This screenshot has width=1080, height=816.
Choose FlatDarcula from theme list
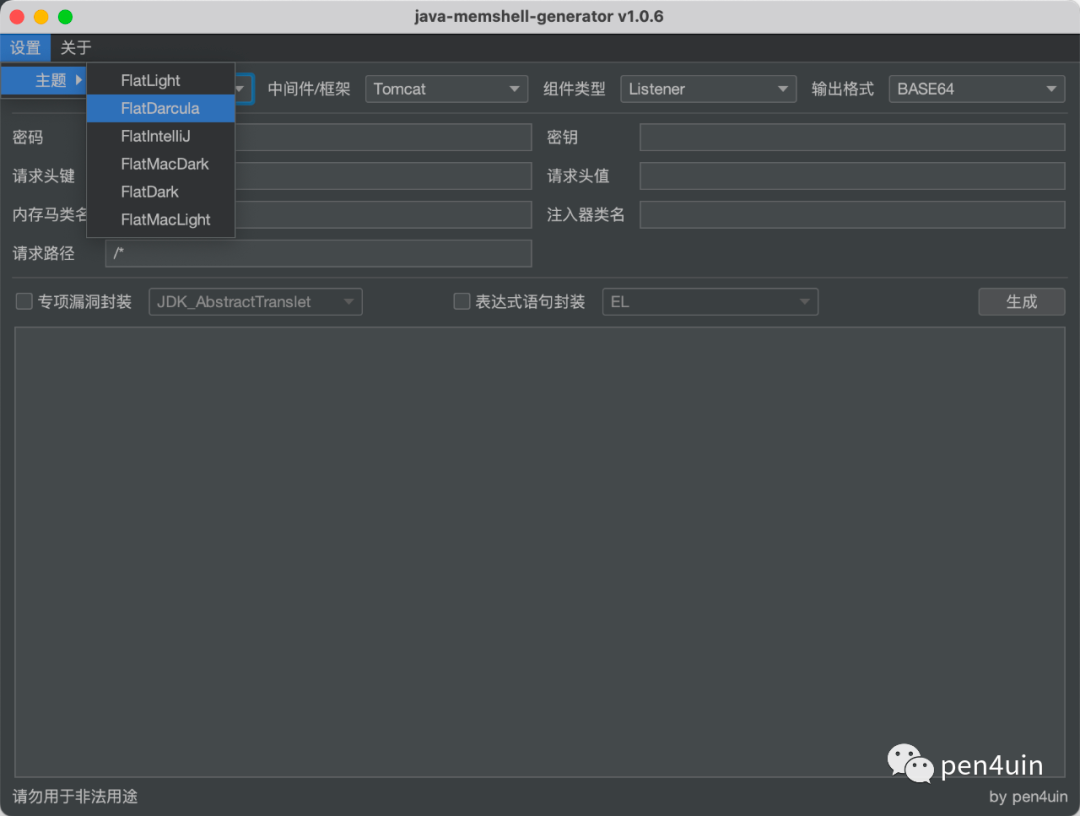pos(160,108)
